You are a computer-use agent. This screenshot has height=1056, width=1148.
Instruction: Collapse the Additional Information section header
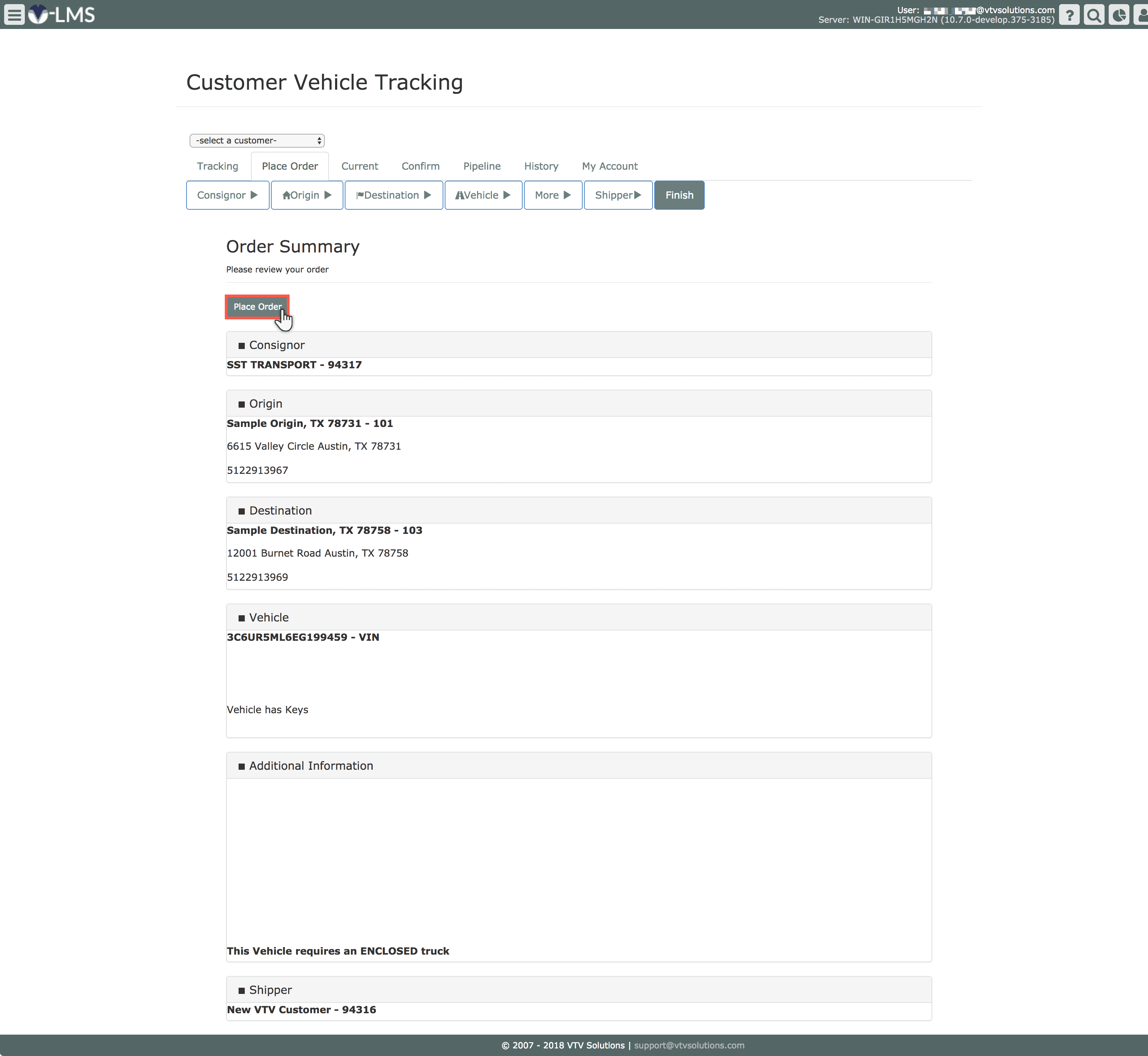[x=311, y=766]
